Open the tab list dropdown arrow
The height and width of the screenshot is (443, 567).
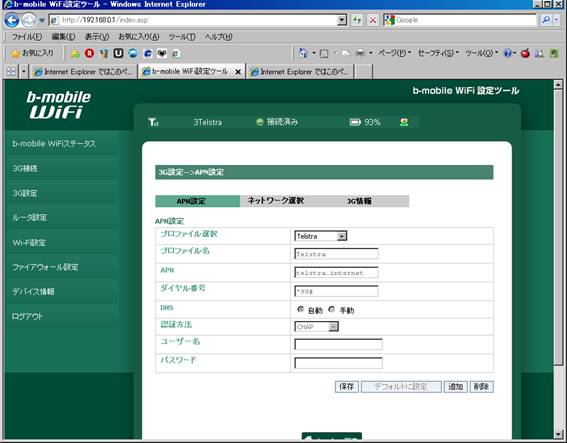click(24, 72)
